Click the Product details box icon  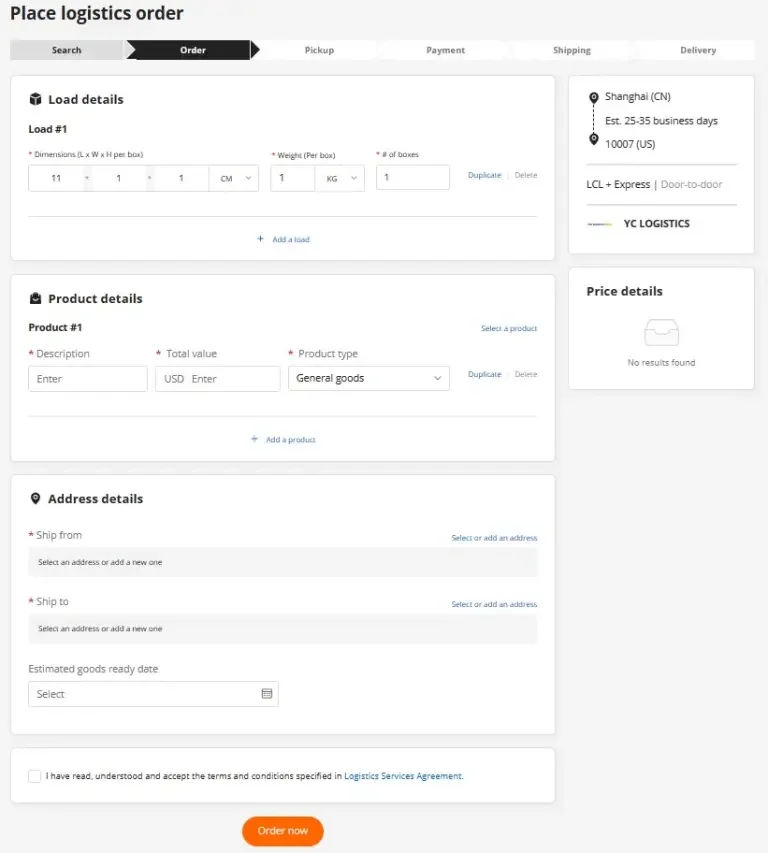[x=37, y=298]
